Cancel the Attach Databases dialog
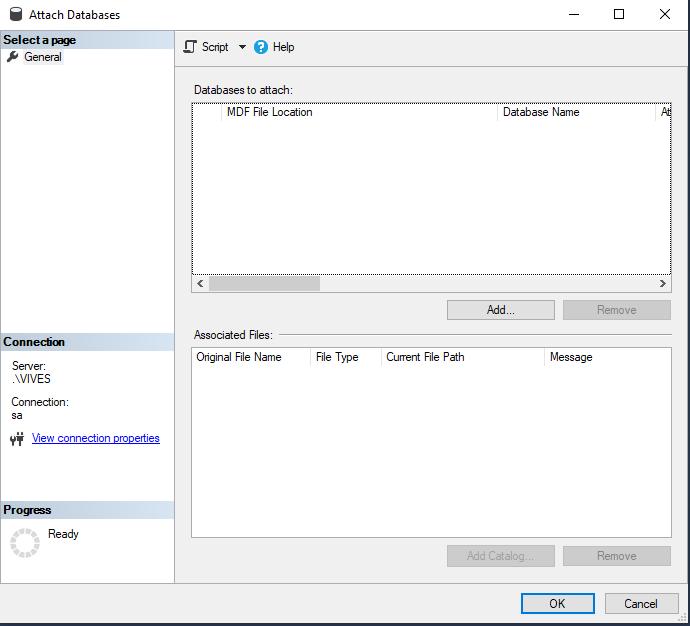Screen dimensions: 690x626 (641, 604)
